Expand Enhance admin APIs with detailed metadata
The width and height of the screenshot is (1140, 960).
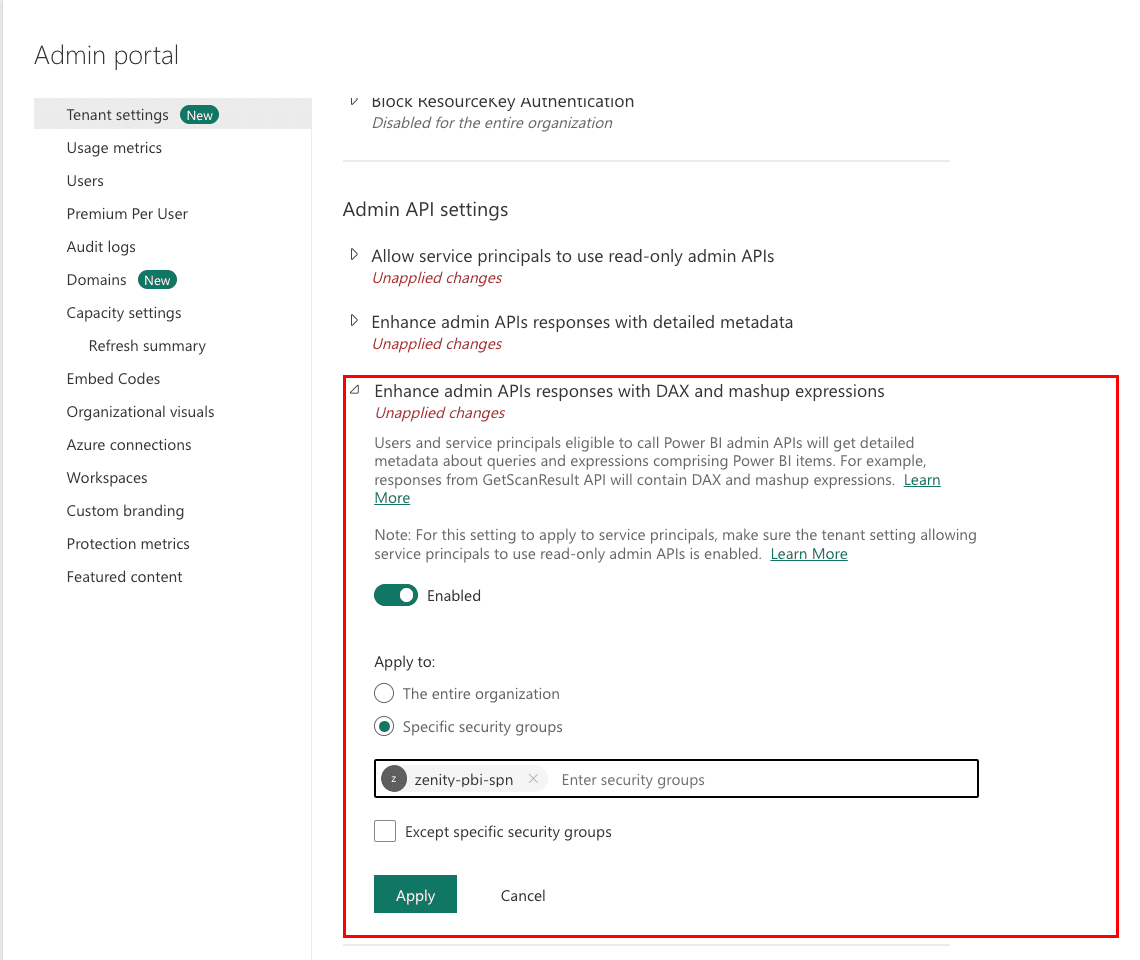tap(354, 321)
